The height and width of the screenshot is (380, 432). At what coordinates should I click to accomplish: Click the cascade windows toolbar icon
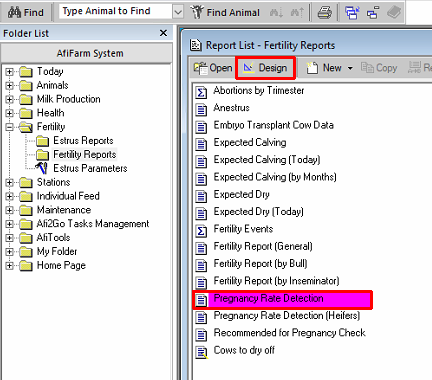(x=352, y=13)
